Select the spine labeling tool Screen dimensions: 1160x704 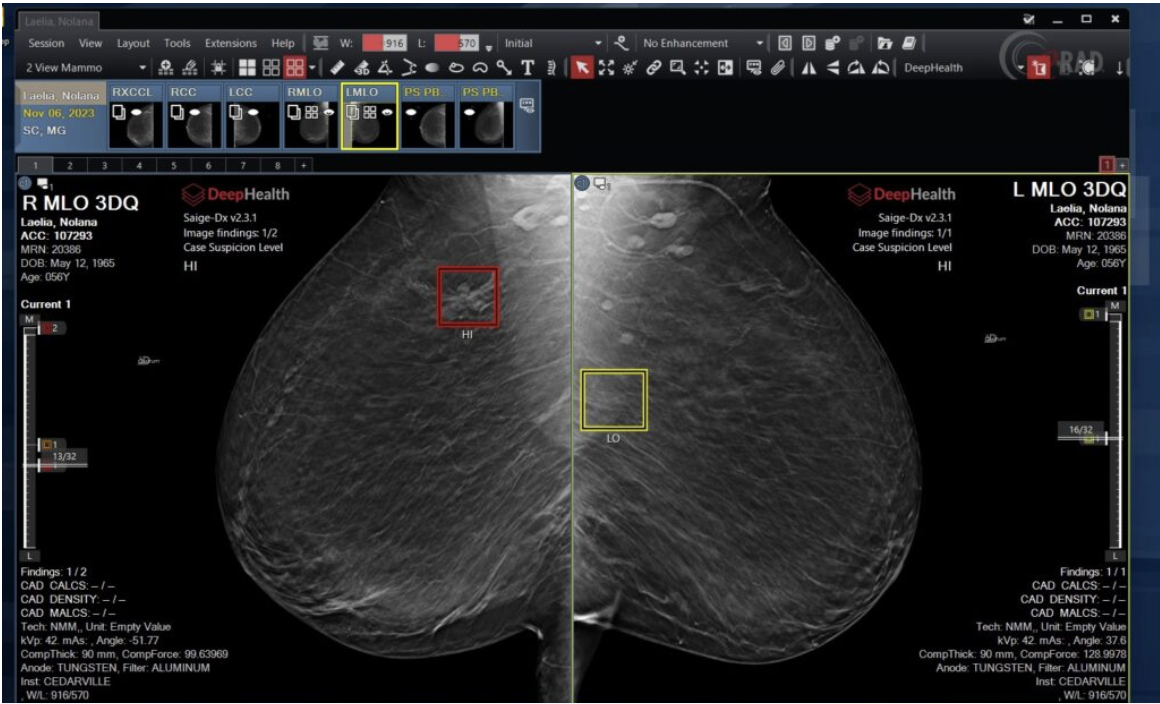[550, 68]
